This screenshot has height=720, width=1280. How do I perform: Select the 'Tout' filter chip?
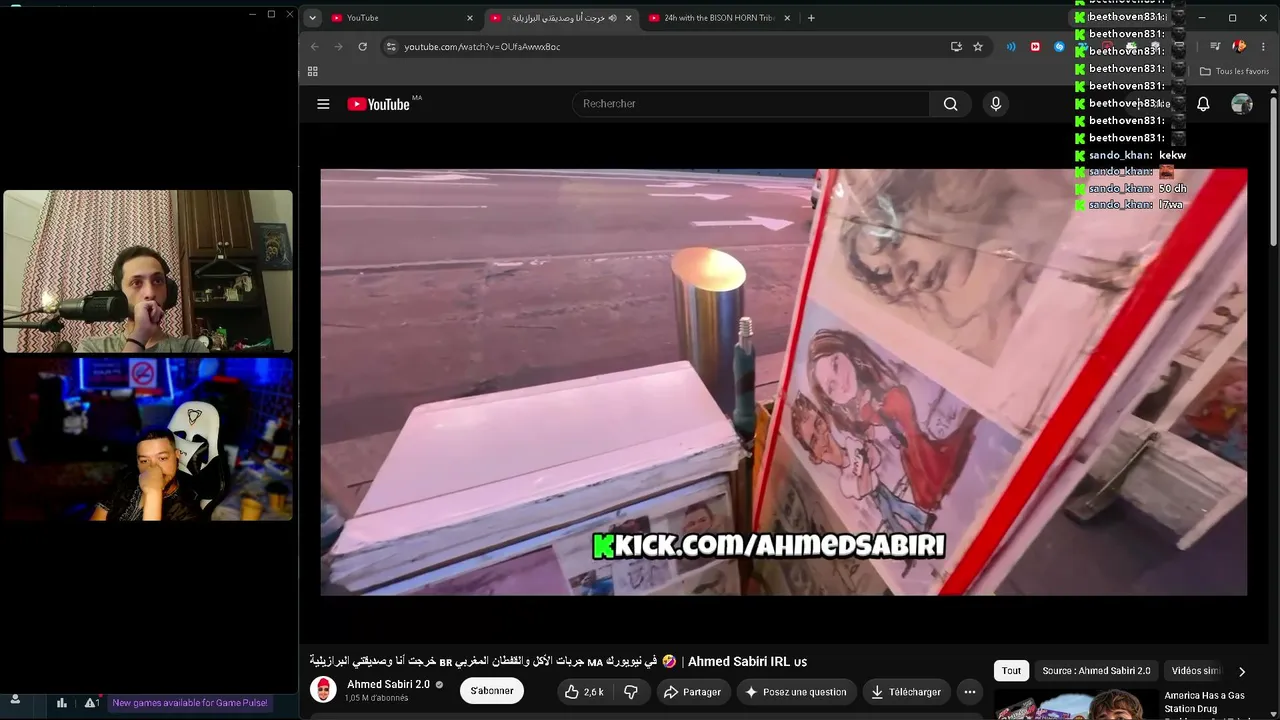coord(1012,671)
